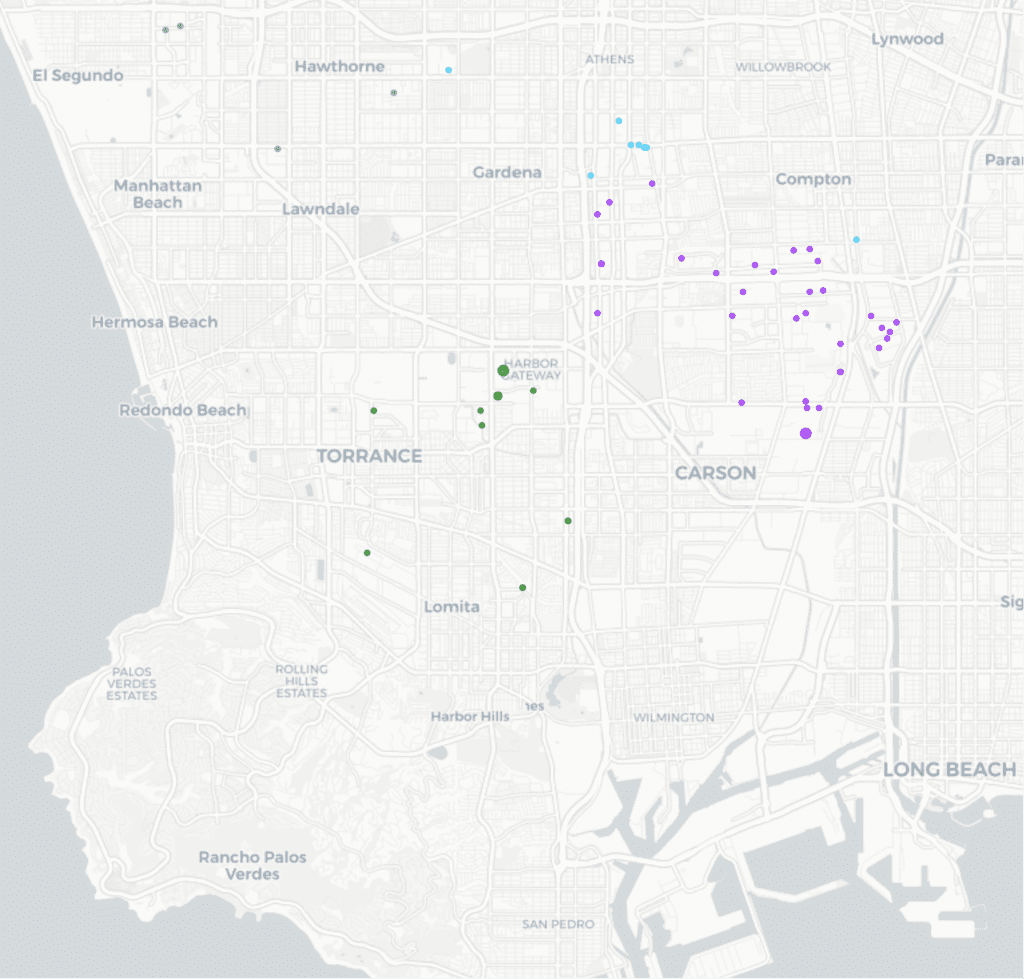Image resolution: width=1024 pixels, height=979 pixels.
Task: Select the largest purple marker north of Carson
Action: tap(806, 433)
